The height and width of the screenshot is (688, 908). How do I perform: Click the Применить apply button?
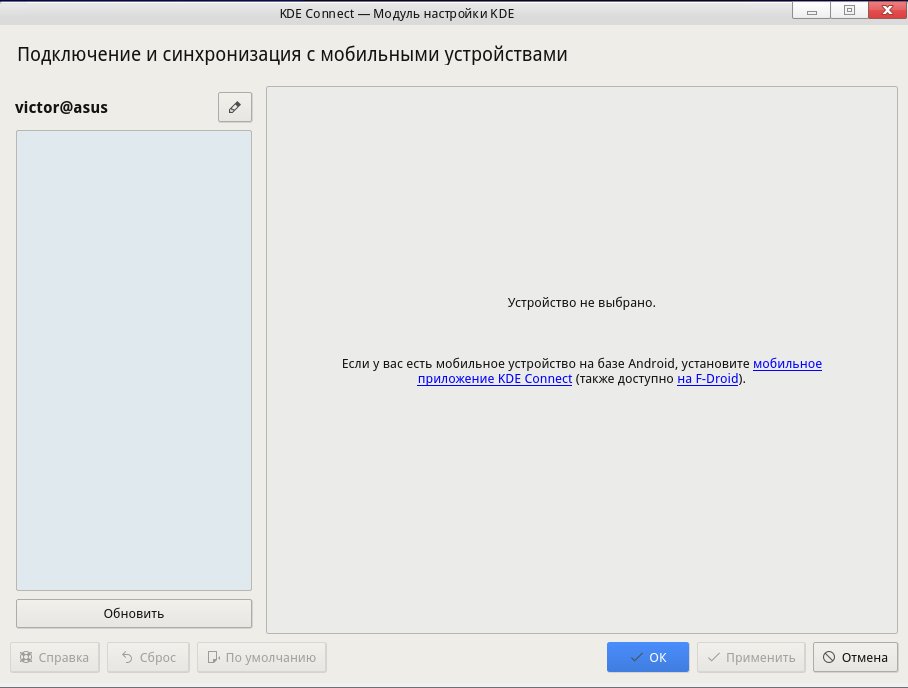[x=751, y=657]
